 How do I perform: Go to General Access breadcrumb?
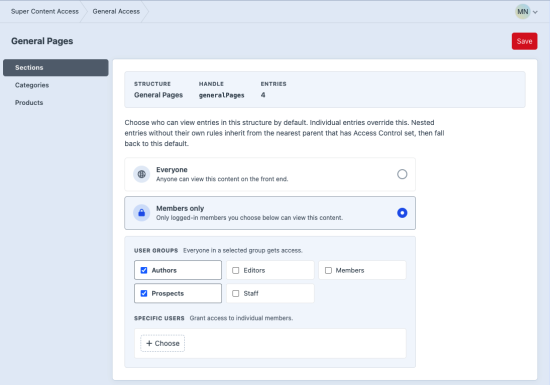click(116, 12)
